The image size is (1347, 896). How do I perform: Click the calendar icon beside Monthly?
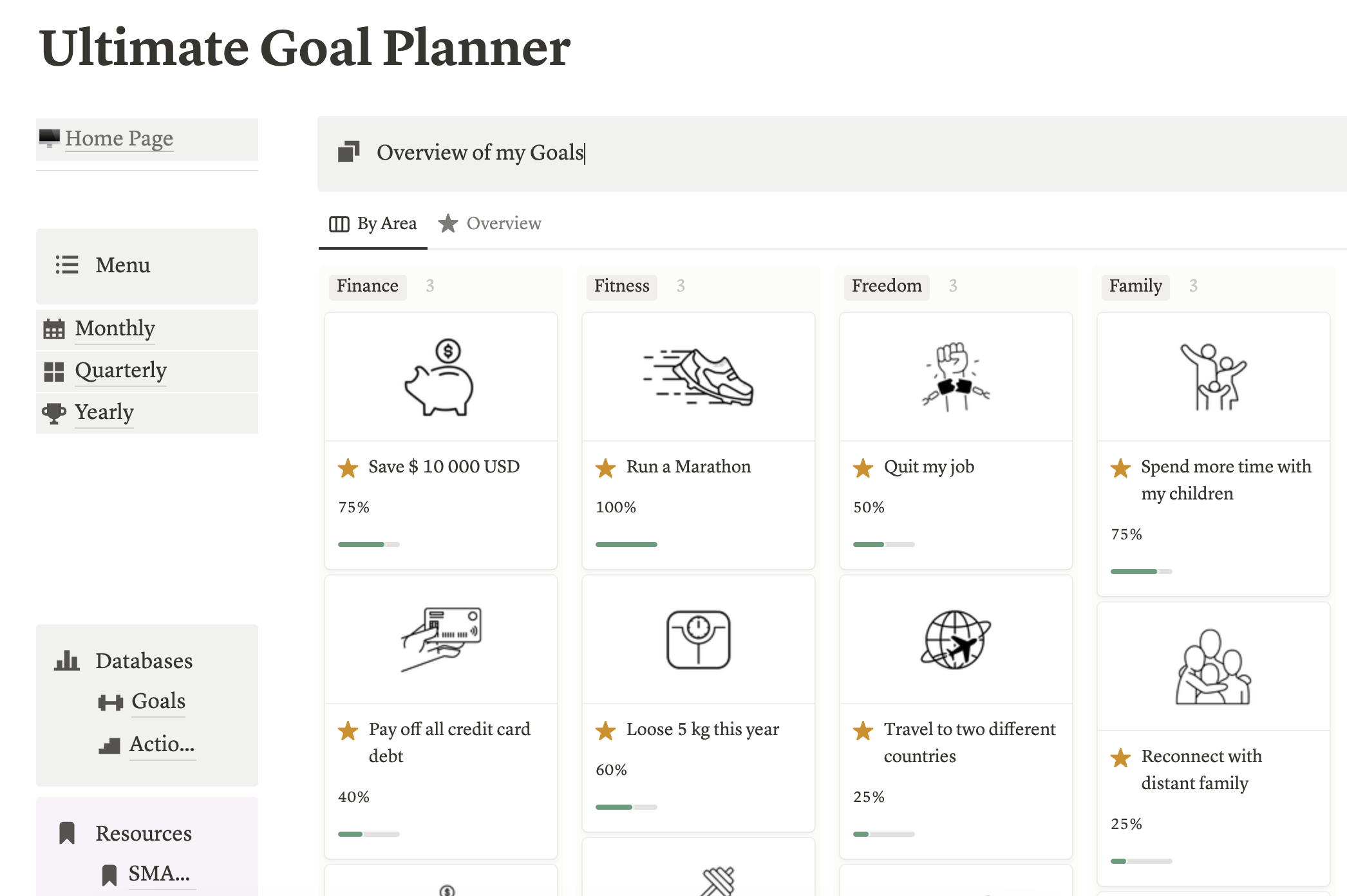pos(54,329)
